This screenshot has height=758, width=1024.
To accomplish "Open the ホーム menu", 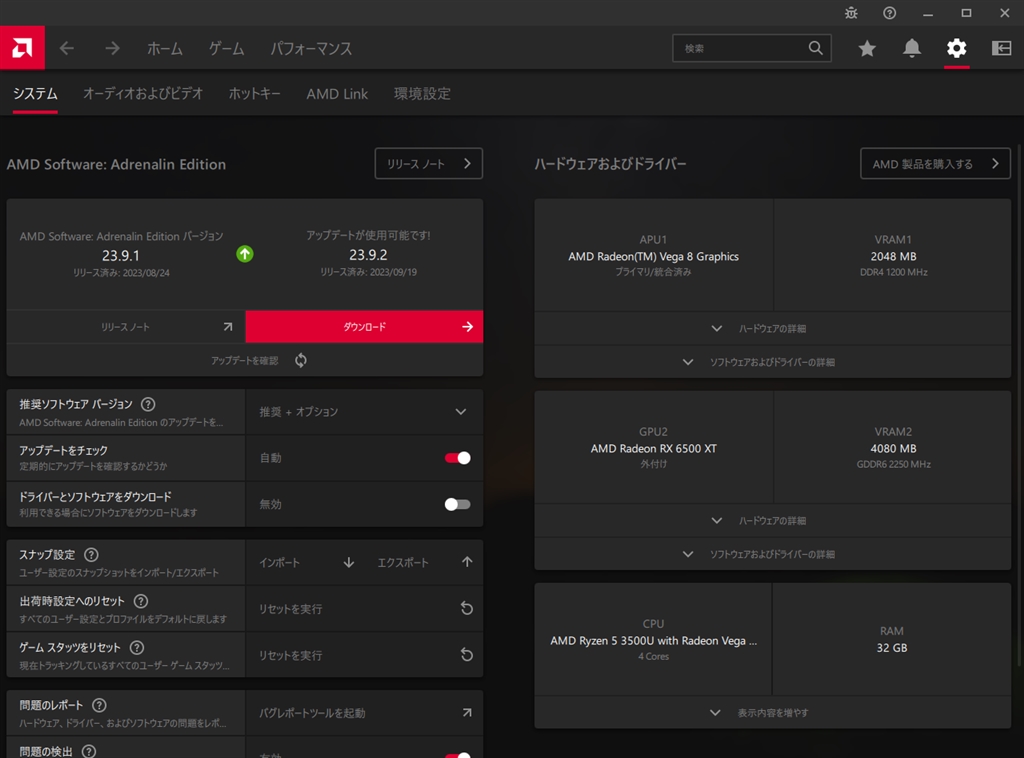I will pyautogui.click(x=165, y=48).
